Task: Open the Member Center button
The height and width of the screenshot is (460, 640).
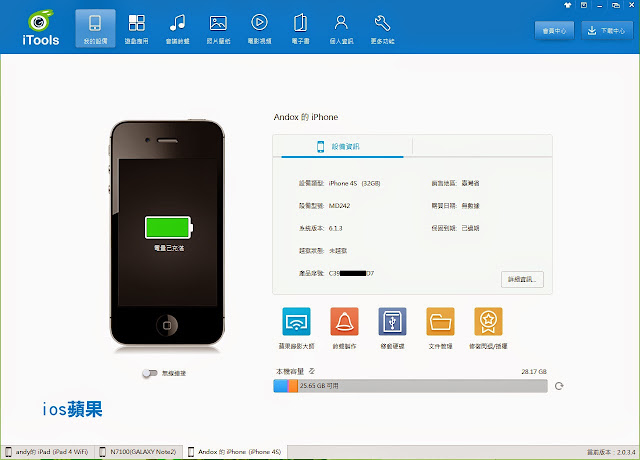Action: pyautogui.click(x=554, y=31)
